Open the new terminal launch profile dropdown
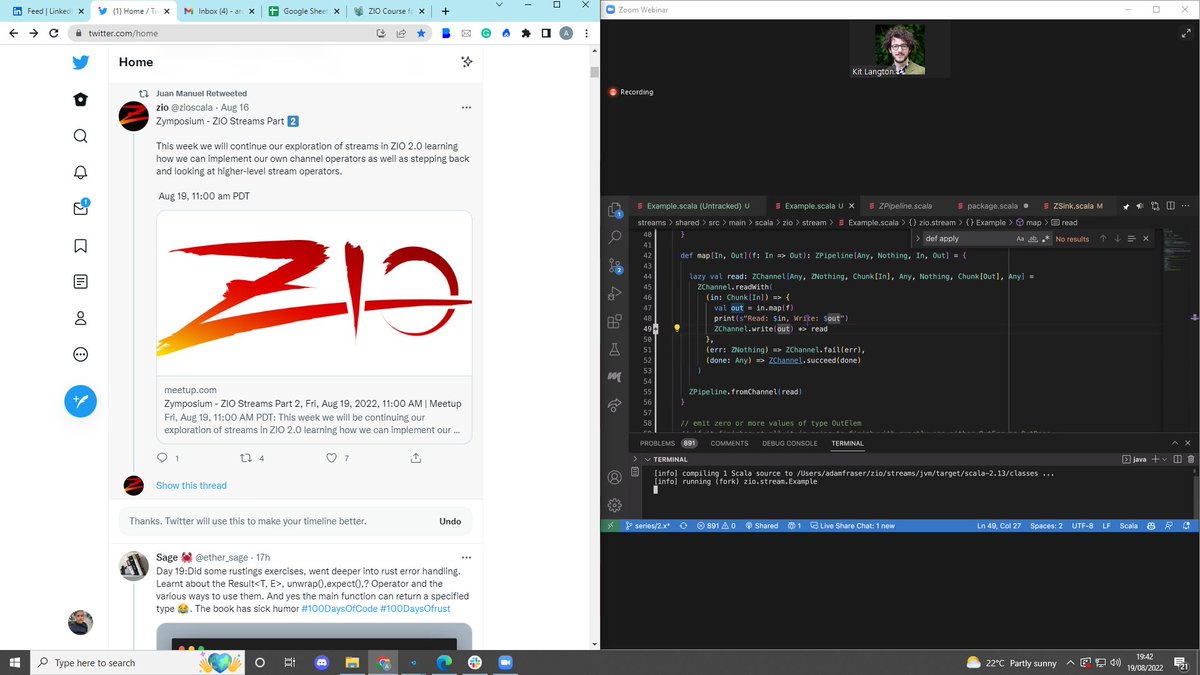The height and width of the screenshot is (675, 1200). (x=1163, y=459)
